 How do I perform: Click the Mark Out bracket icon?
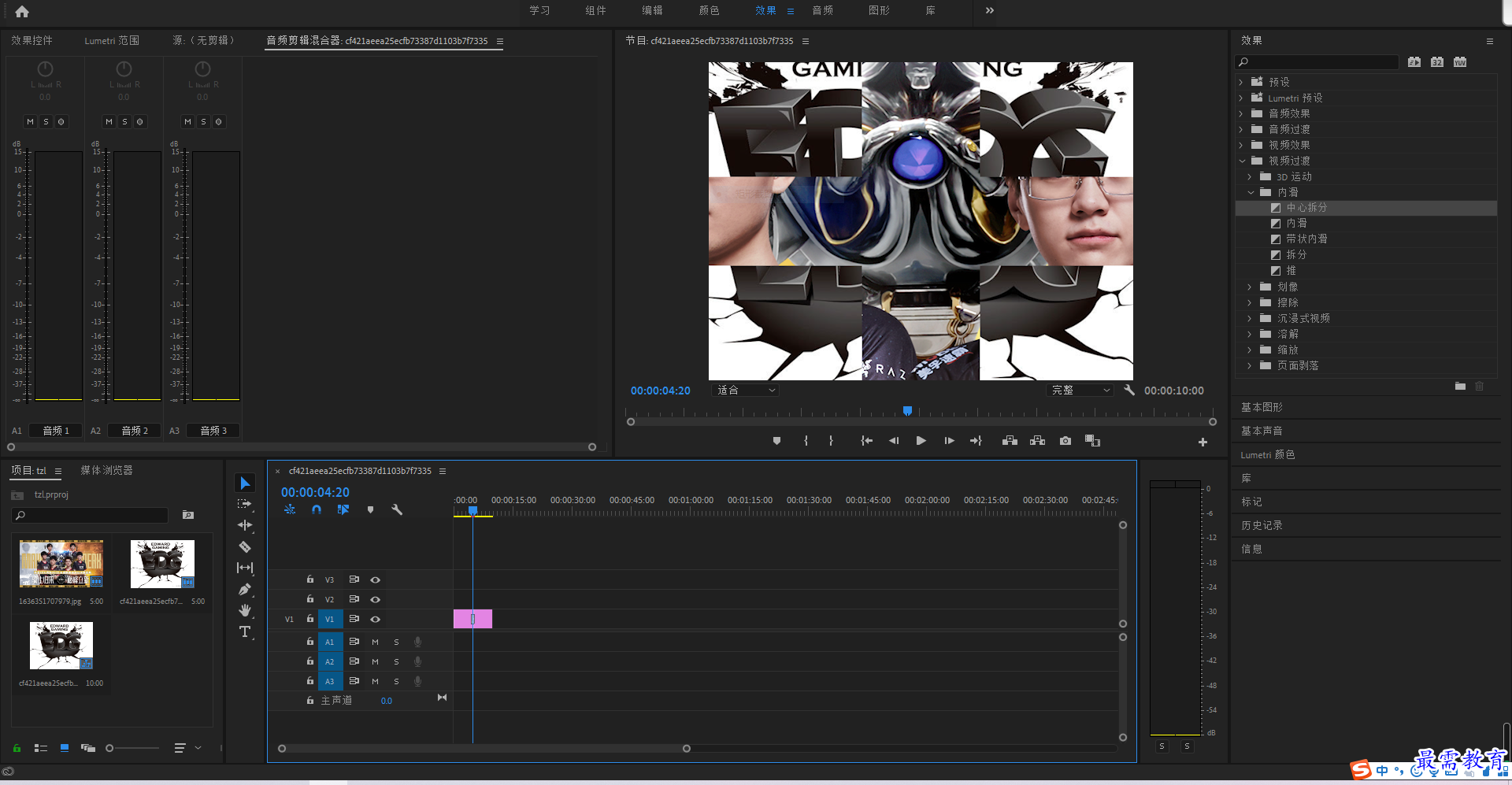tap(831, 441)
